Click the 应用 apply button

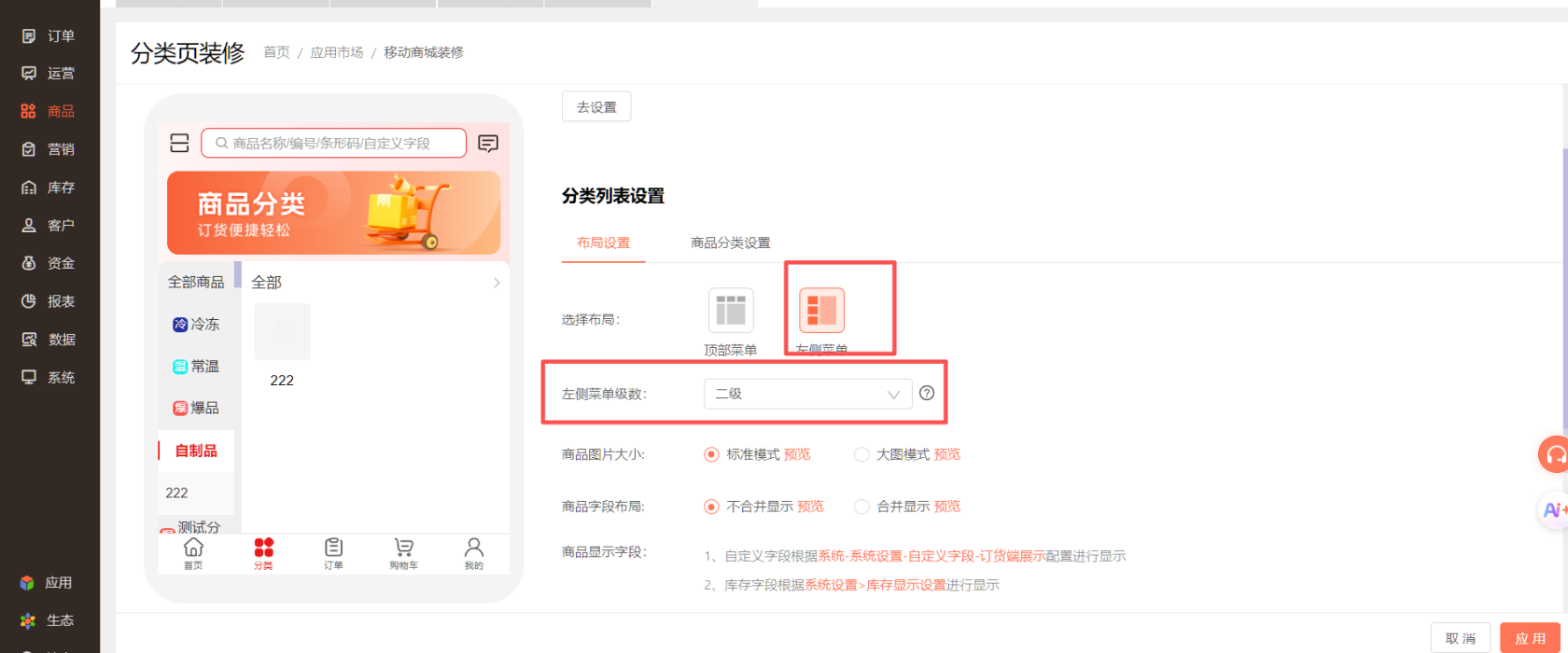[1530, 638]
